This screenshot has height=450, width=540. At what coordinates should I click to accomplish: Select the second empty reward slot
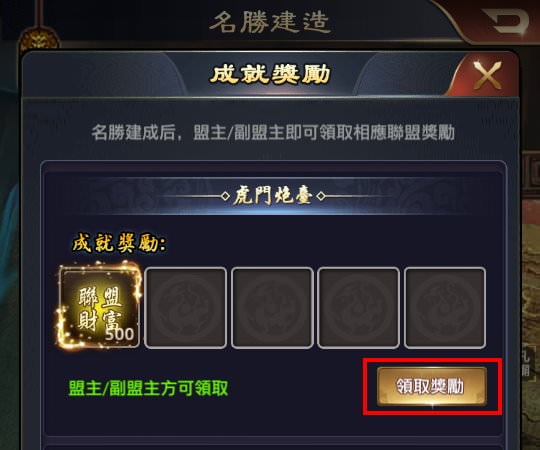pos(186,308)
